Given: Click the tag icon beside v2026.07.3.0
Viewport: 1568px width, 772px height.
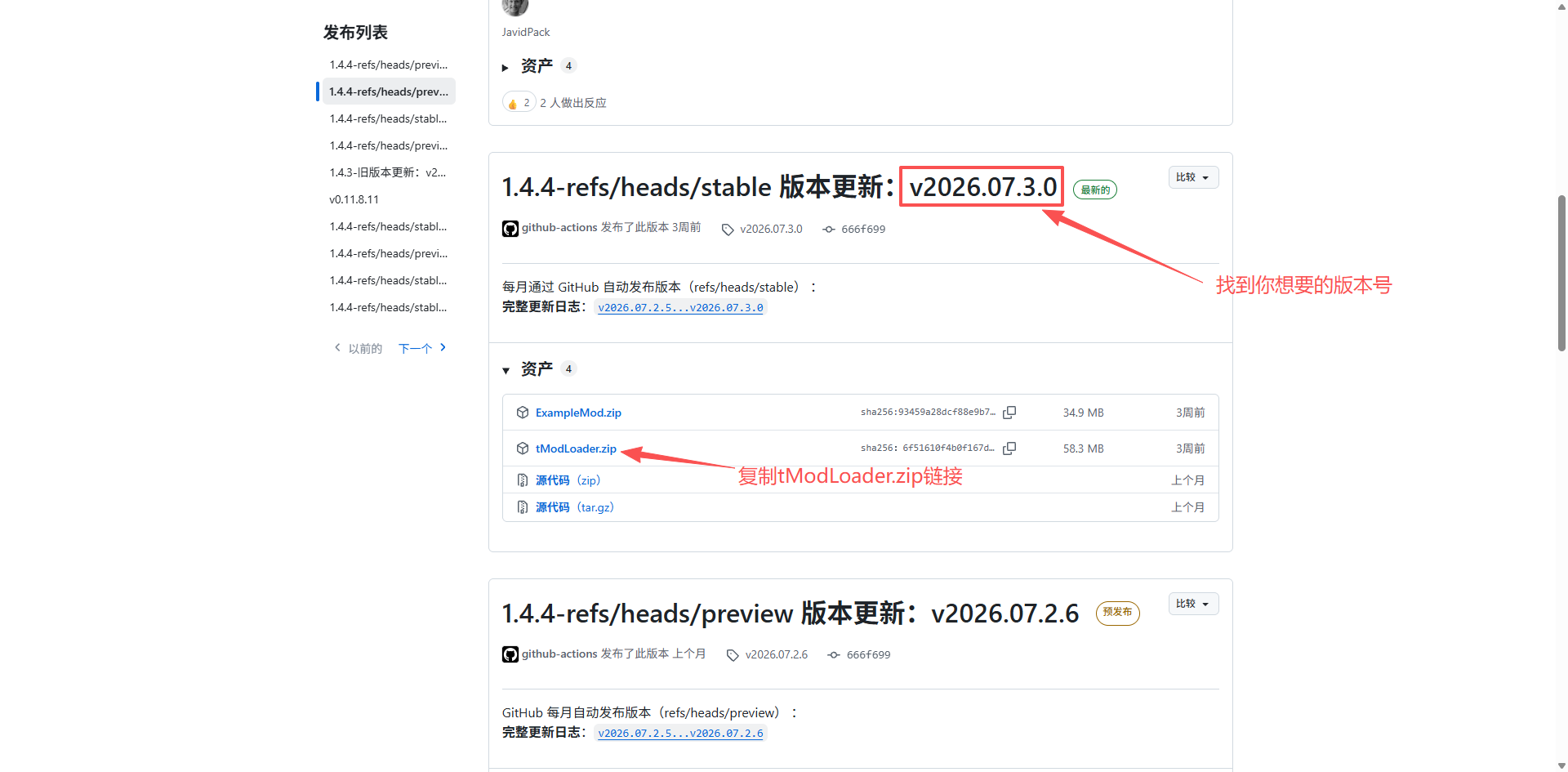Looking at the screenshot, I should [728, 230].
